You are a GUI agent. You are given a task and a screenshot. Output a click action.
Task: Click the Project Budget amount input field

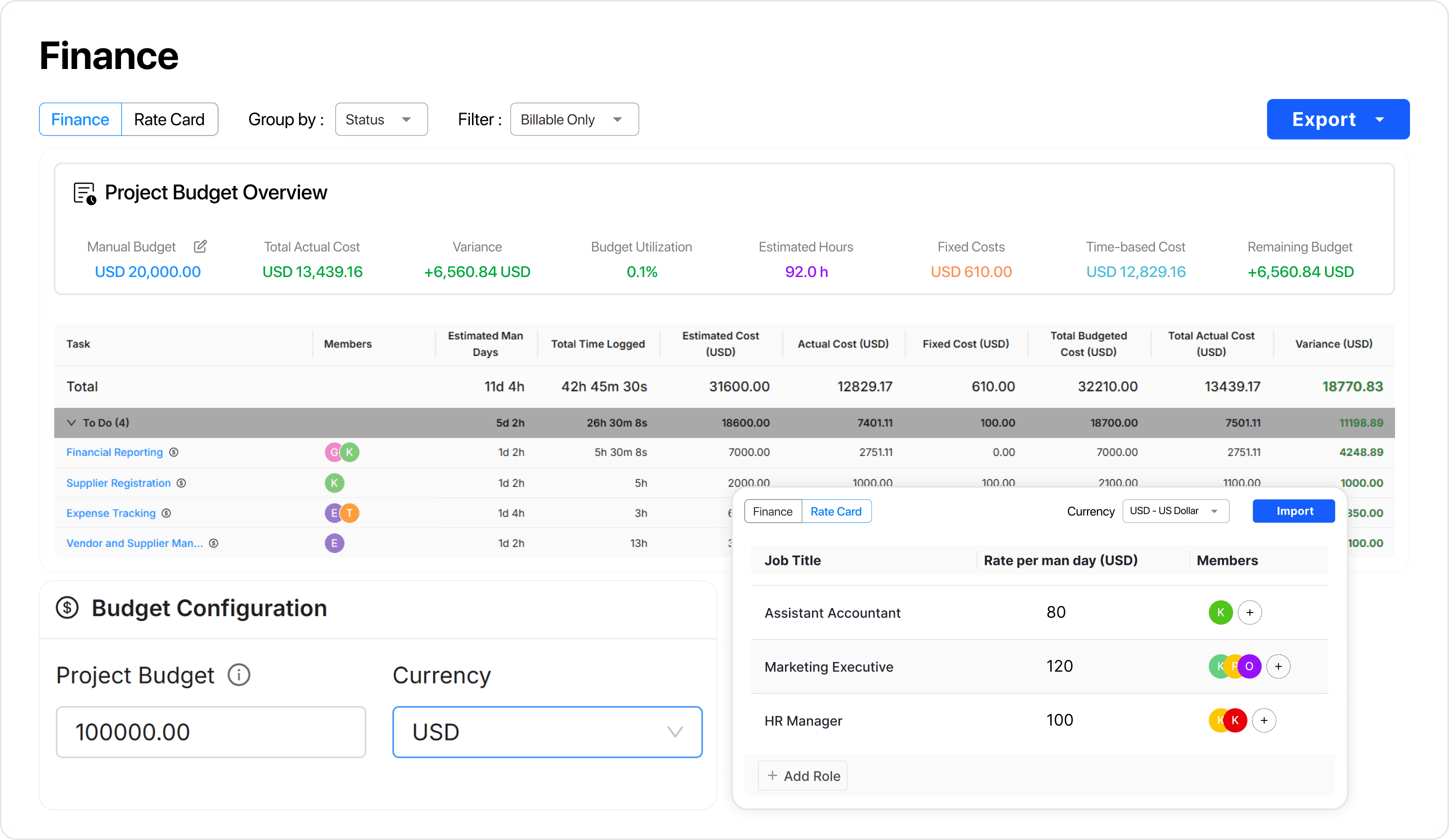(x=210, y=731)
